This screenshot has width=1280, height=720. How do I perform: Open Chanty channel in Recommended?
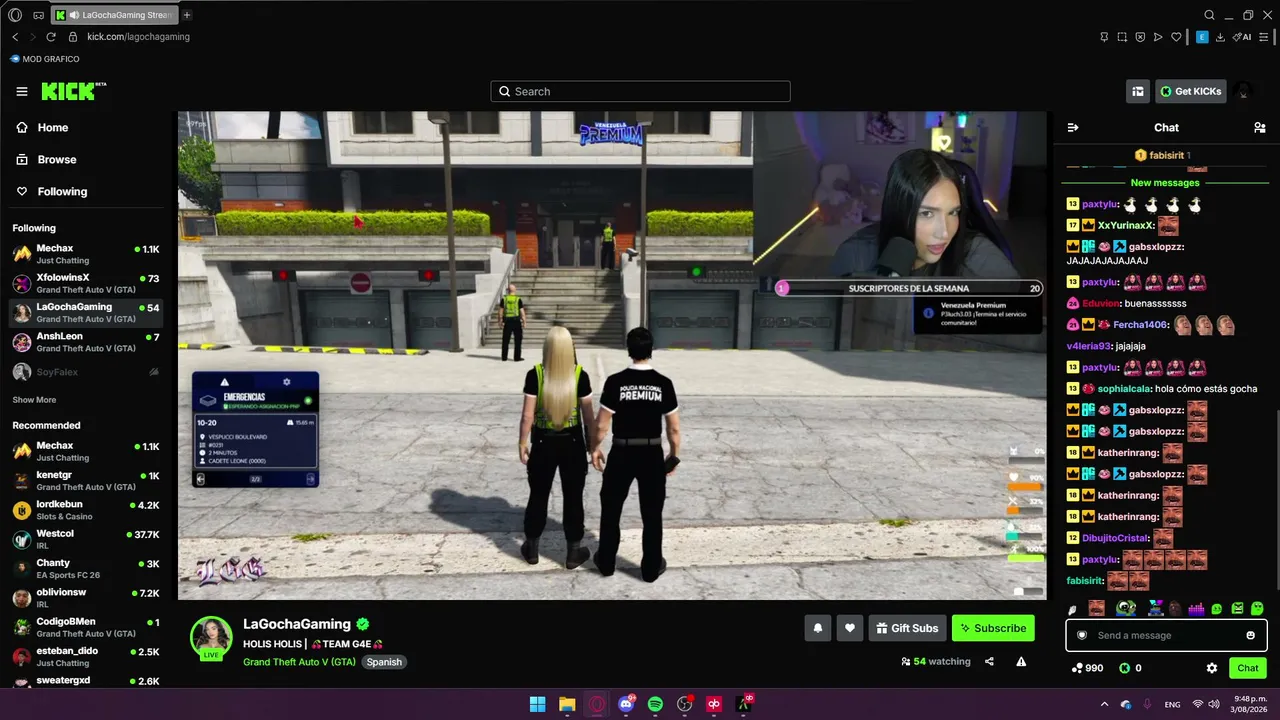[x=86, y=569]
